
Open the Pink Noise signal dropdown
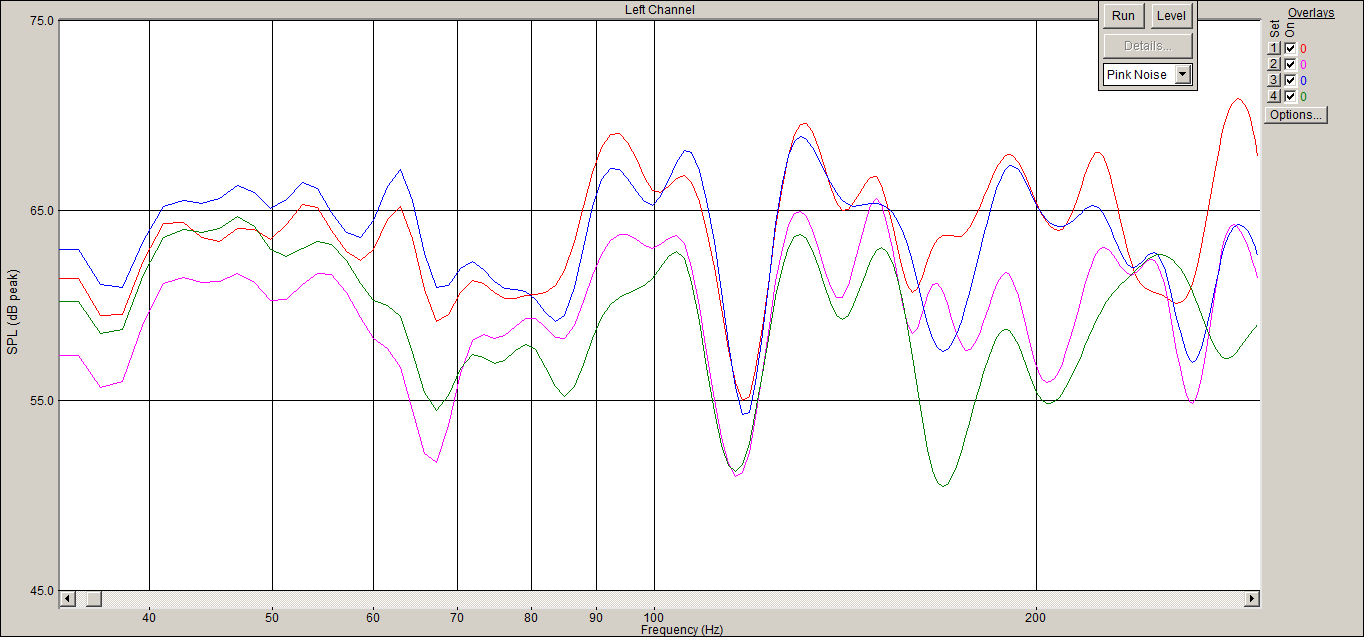1183,74
